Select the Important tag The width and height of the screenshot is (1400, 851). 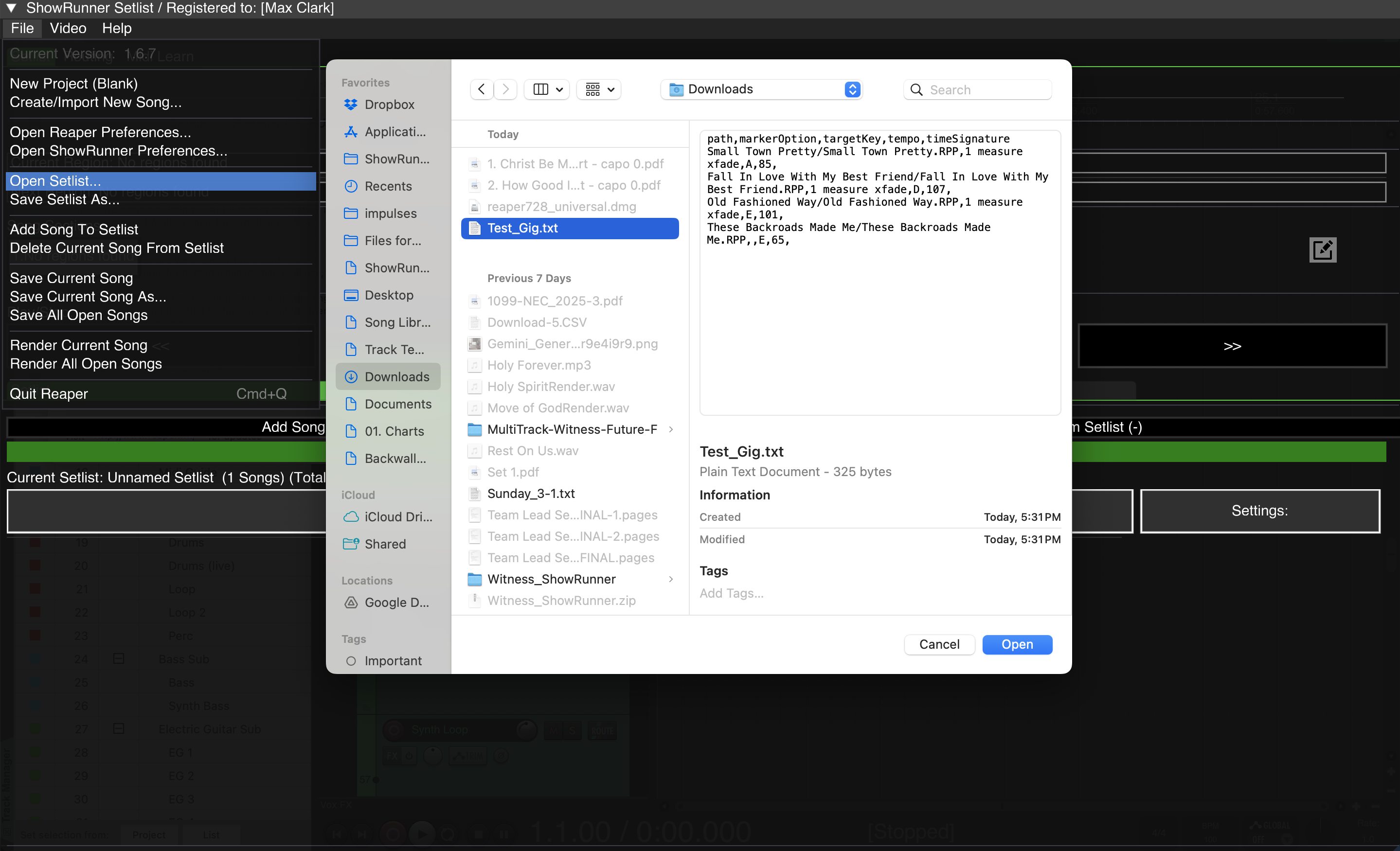tap(392, 661)
